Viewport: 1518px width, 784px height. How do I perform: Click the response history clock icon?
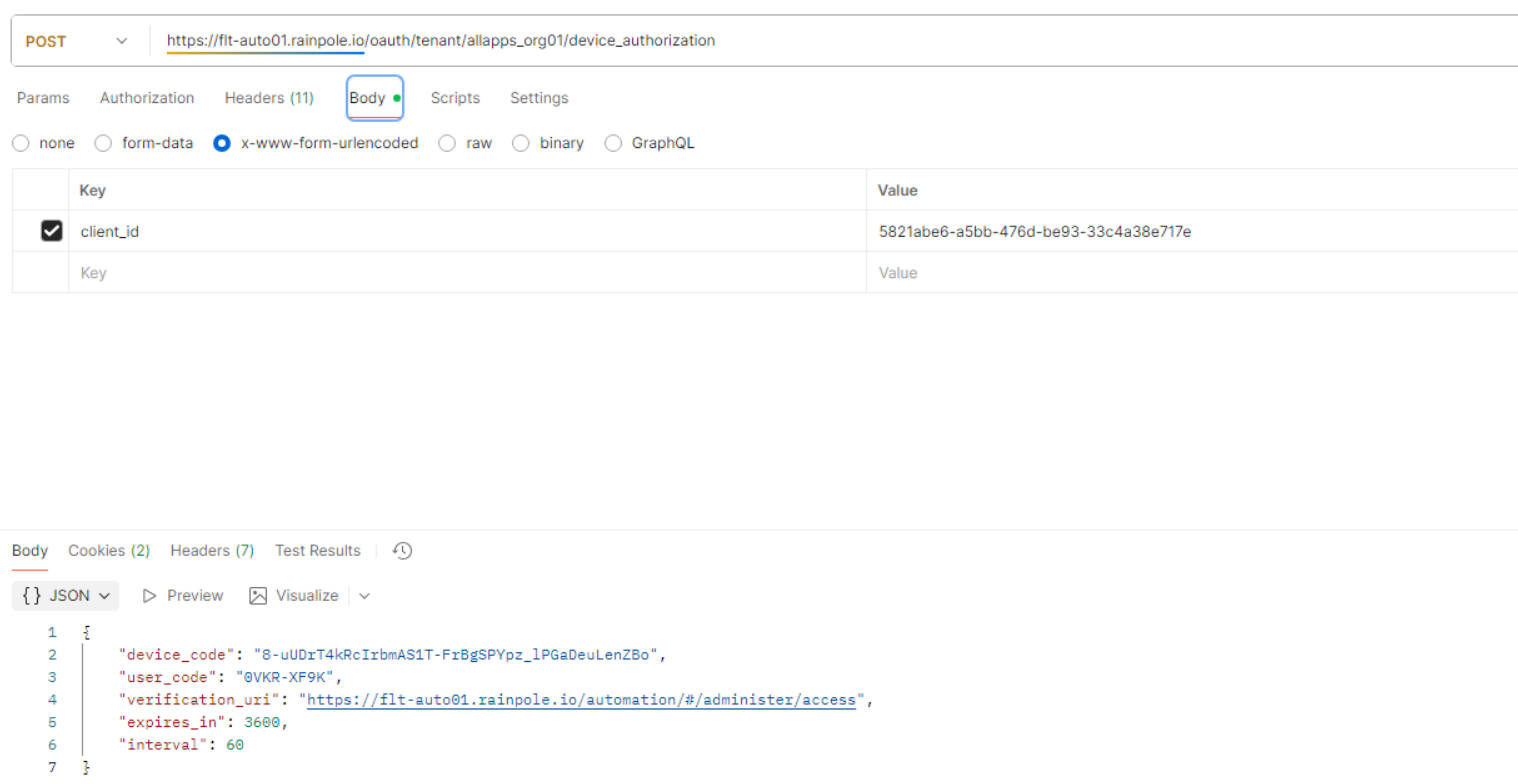click(x=403, y=551)
